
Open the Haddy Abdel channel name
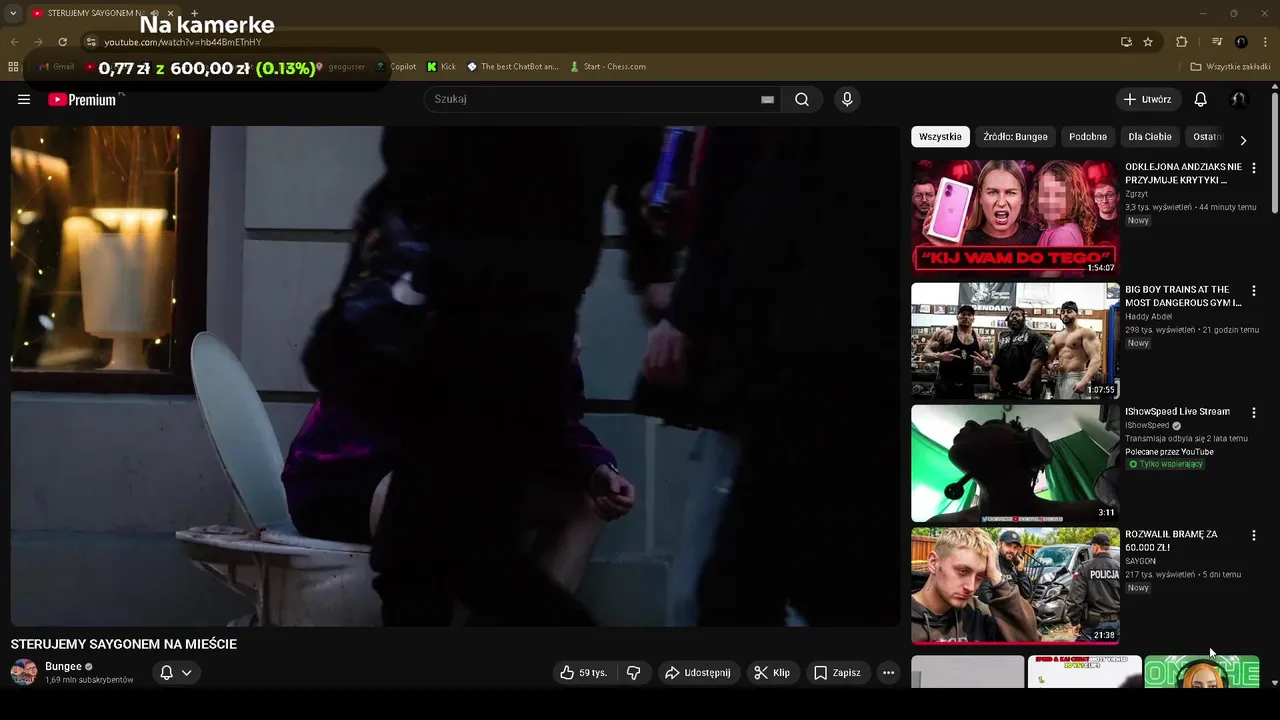(x=1148, y=317)
